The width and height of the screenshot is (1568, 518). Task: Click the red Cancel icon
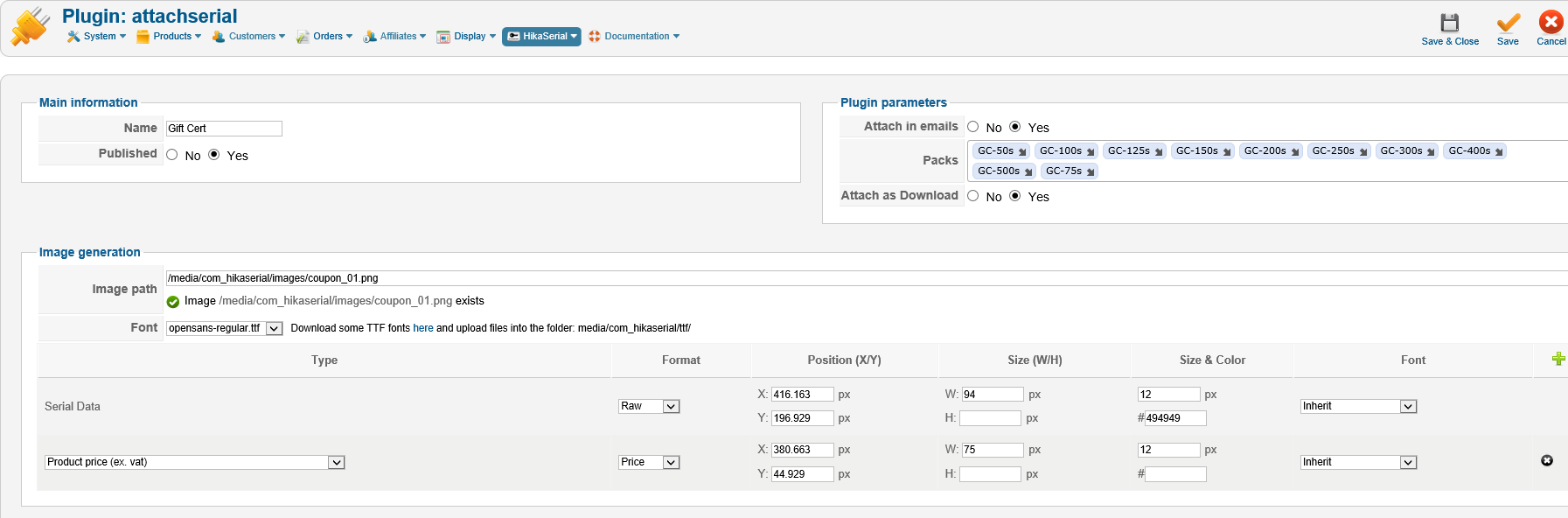1551,23
